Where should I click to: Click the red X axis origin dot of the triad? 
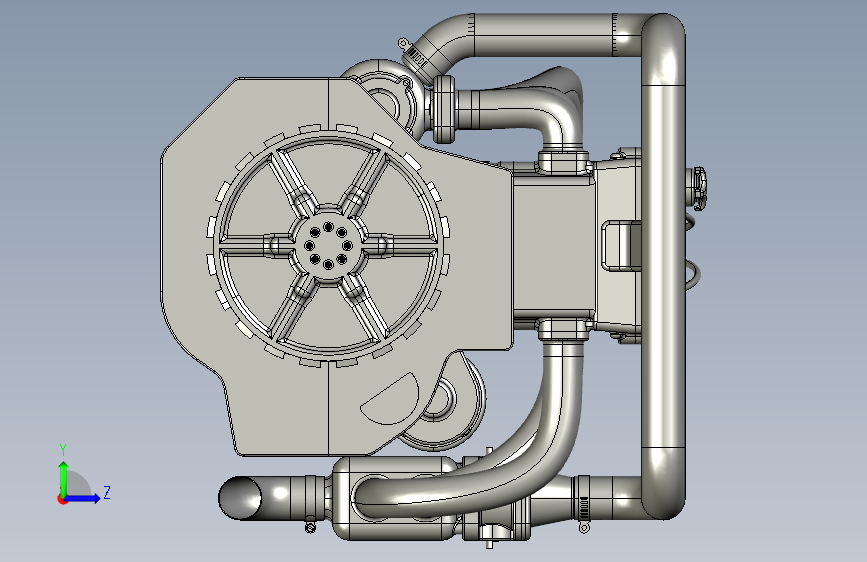pos(62,499)
